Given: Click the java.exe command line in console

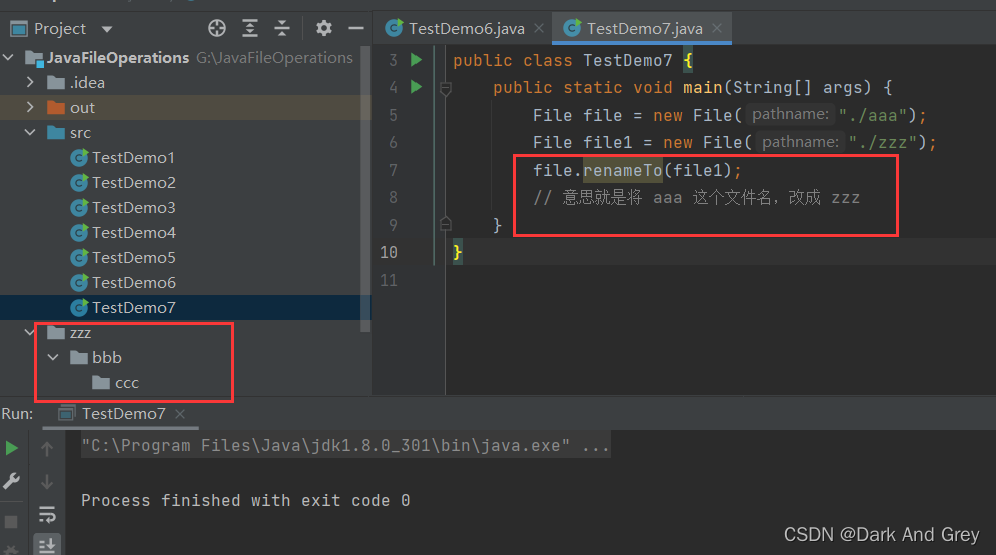Looking at the screenshot, I should point(345,445).
